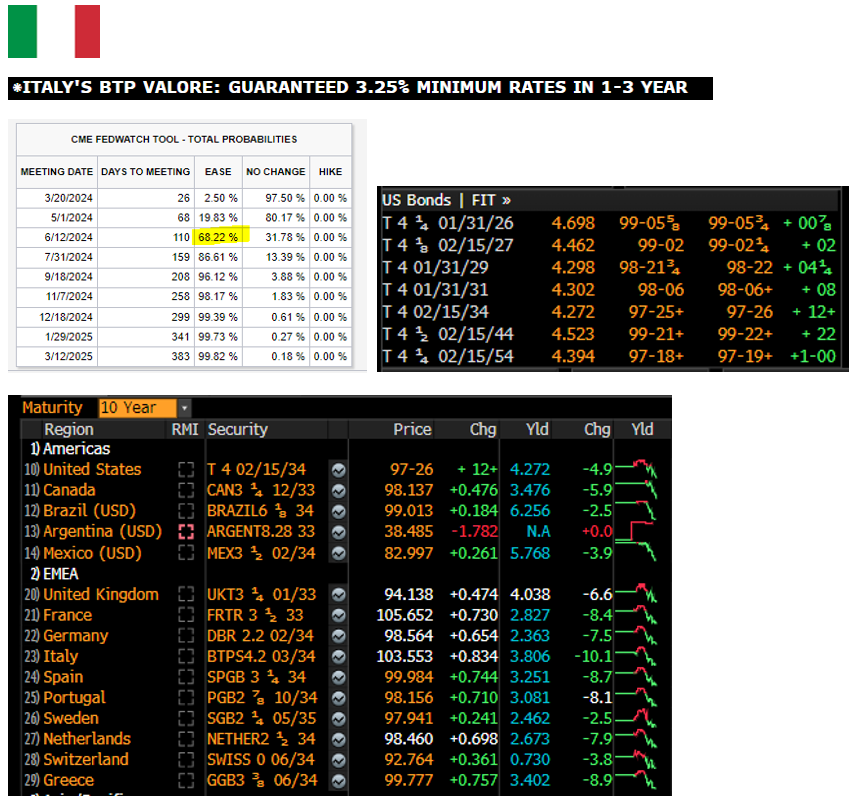
Task: Click the MEETING DATE column header
Action: [57, 172]
